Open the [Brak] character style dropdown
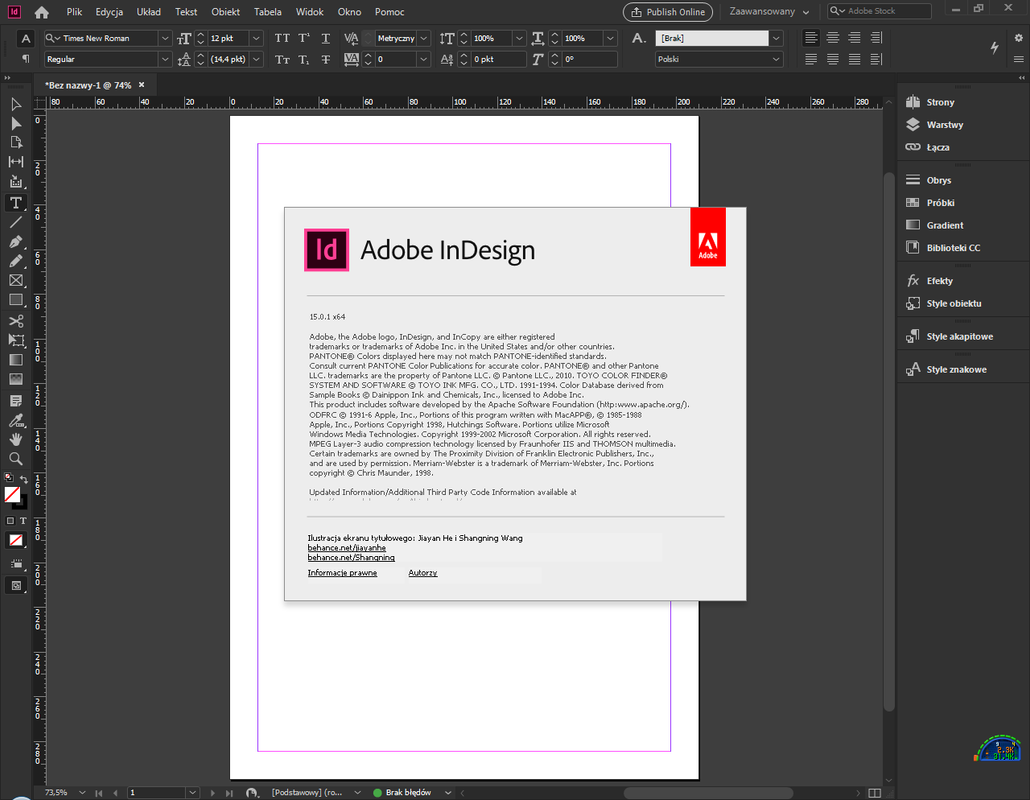 [x=776, y=38]
